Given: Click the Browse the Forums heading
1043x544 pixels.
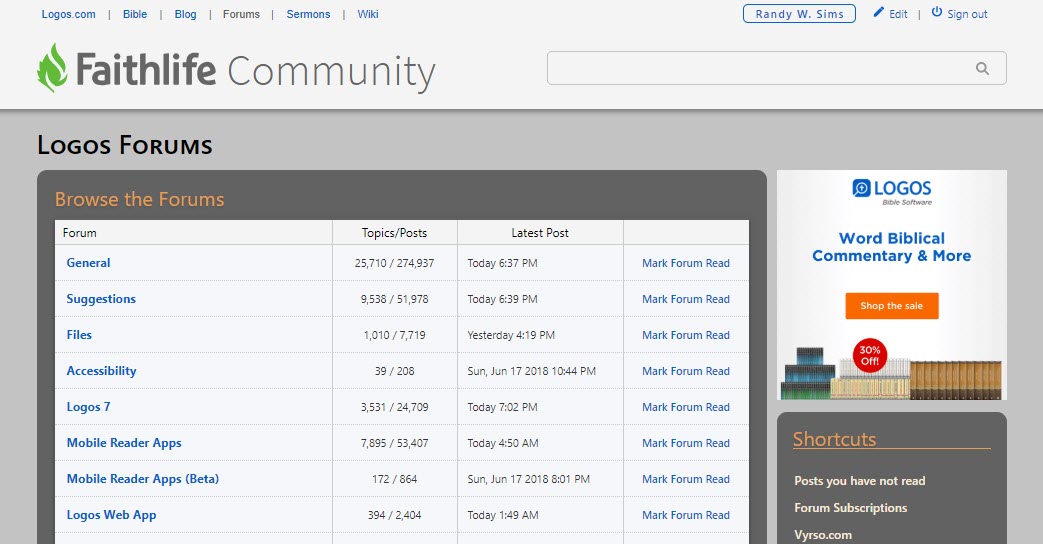Looking at the screenshot, I should 140,199.
